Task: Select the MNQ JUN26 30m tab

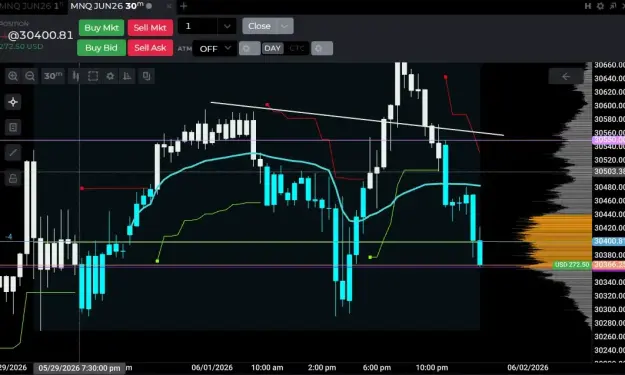Action: 107,6
